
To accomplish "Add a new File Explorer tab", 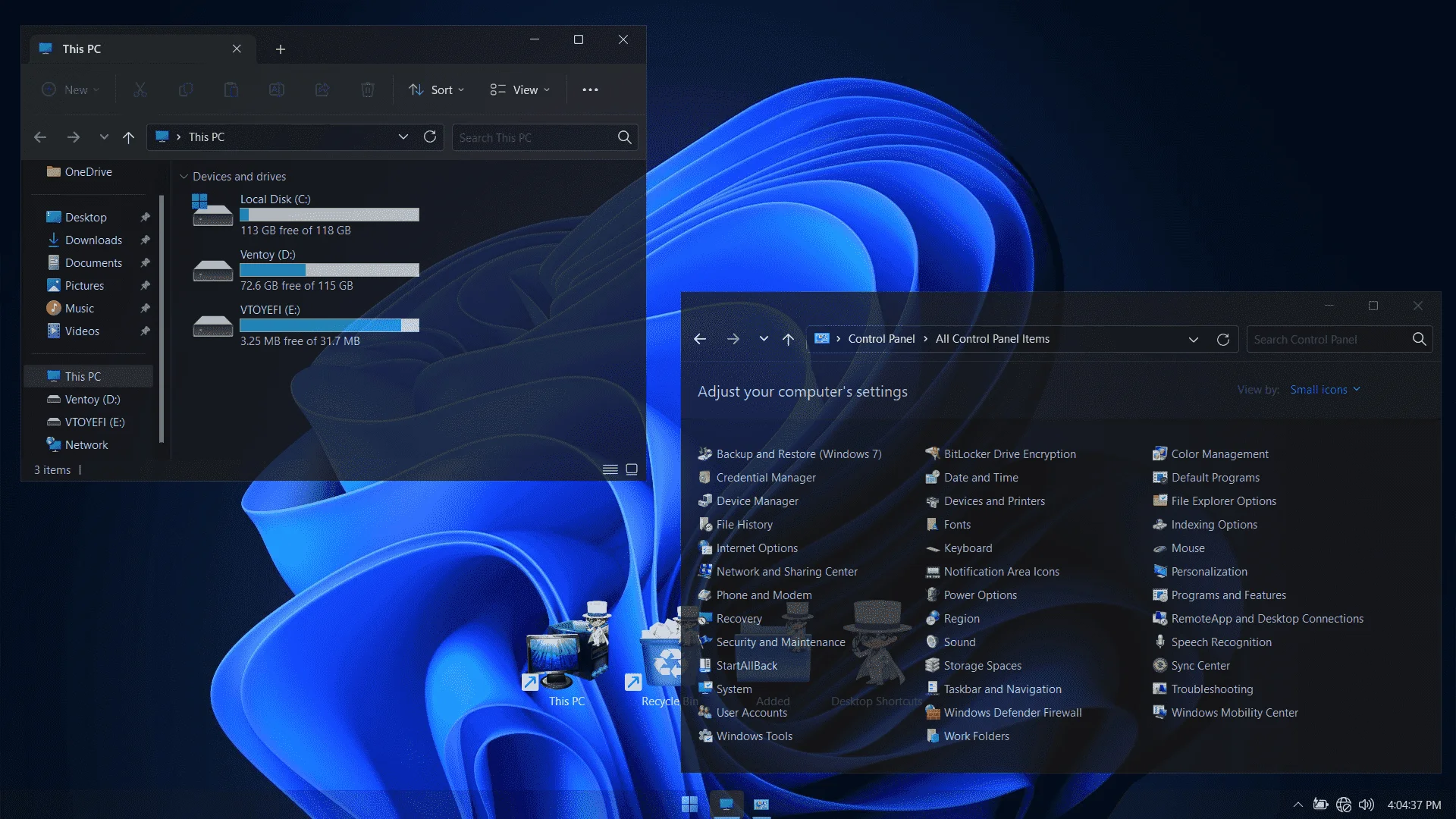I will [281, 49].
